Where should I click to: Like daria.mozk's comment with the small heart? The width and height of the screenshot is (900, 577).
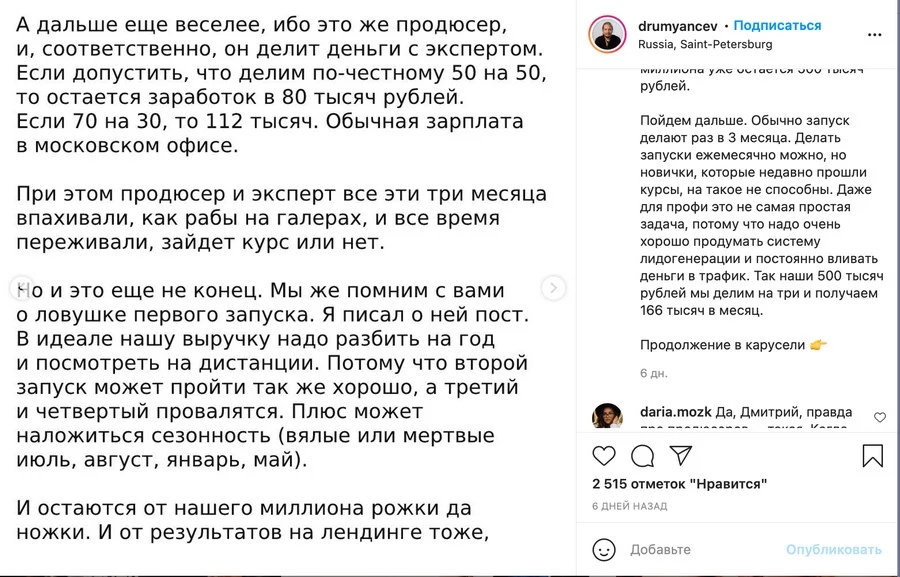point(879,418)
